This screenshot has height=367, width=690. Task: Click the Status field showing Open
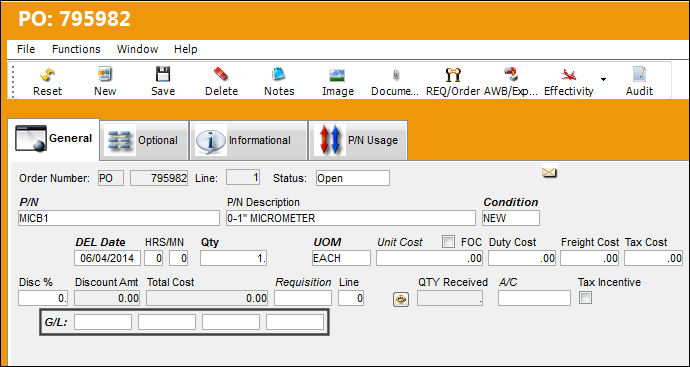tap(352, 178)
